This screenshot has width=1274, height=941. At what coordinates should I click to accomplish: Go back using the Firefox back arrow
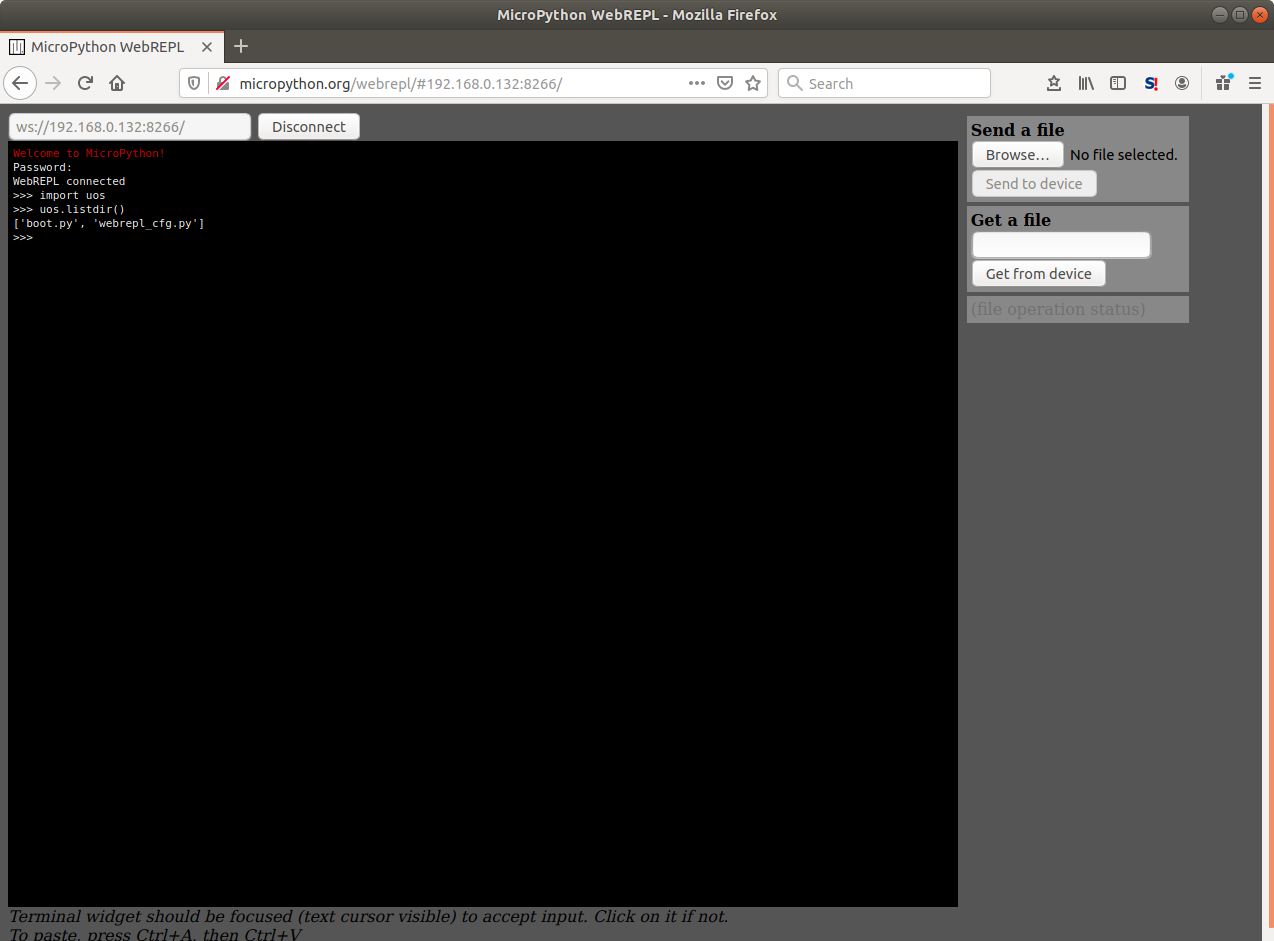click(x=20, y=83)
